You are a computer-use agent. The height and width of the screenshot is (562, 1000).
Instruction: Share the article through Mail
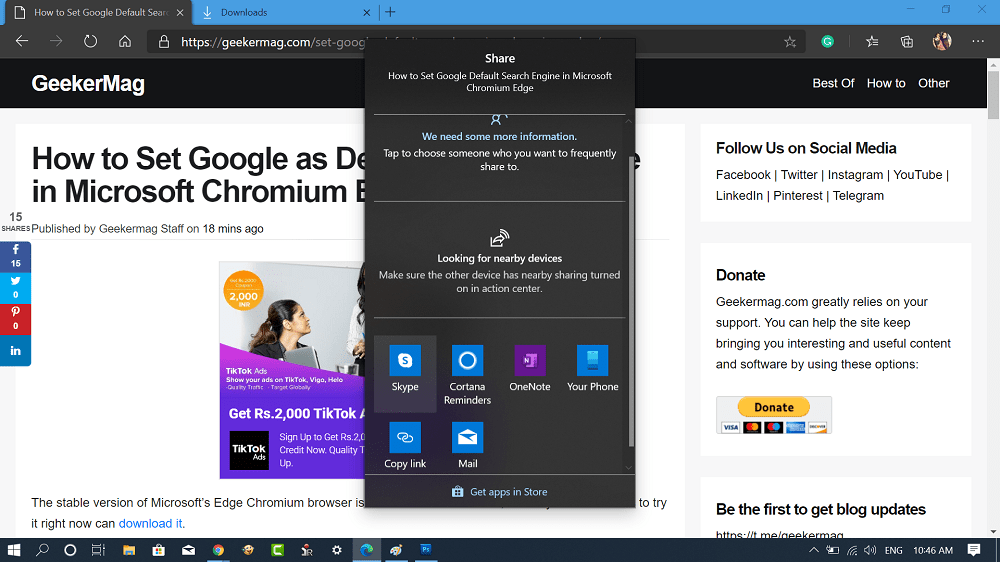point(467,444)
